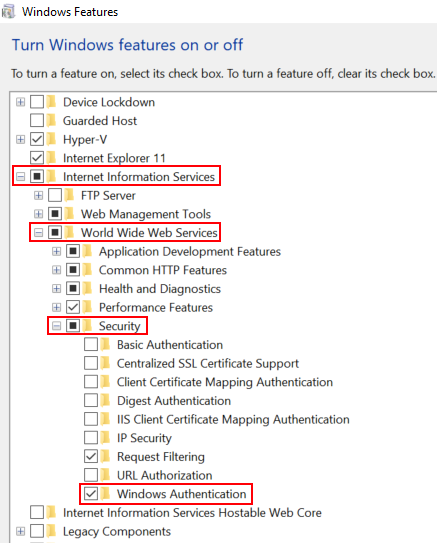437x543 pixels.
Task: Expand the FTP Server node
Action: coord(38,195)
